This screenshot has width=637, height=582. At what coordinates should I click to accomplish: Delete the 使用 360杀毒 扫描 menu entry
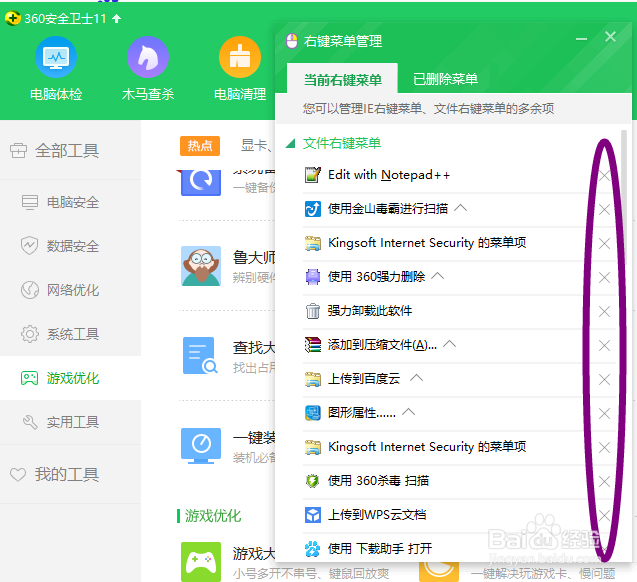click(604, 482)
